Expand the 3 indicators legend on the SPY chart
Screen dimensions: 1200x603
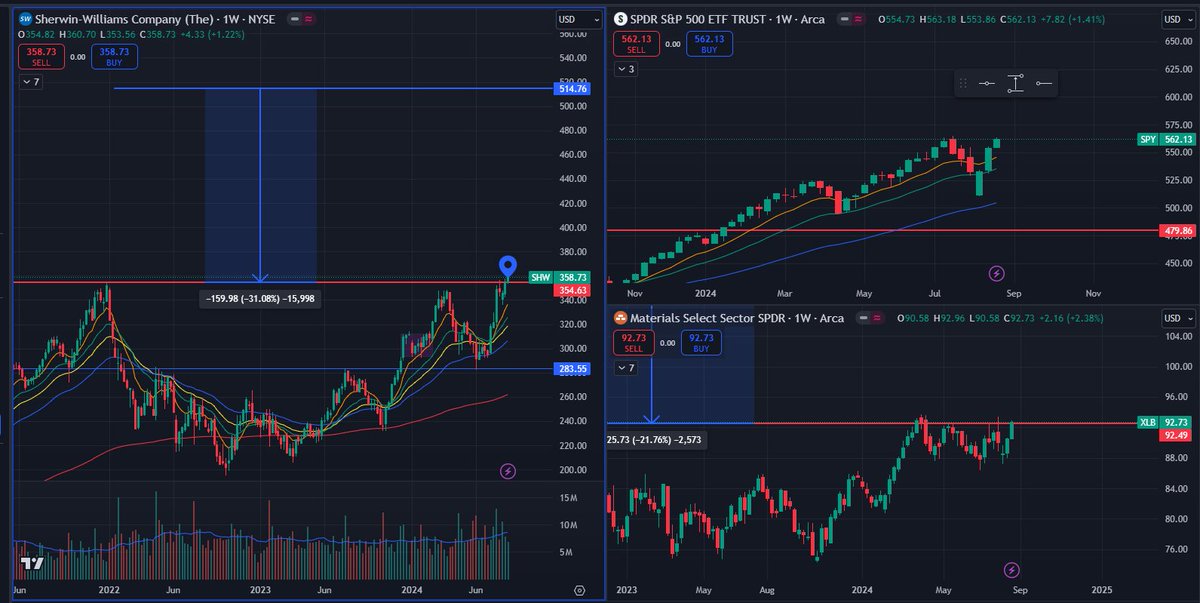click(626, 69)
